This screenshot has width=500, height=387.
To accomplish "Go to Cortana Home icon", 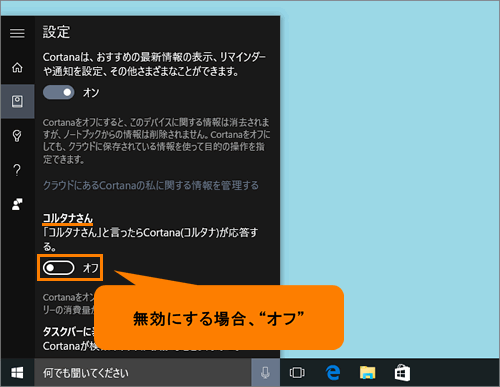I will (x=17, y=67).
